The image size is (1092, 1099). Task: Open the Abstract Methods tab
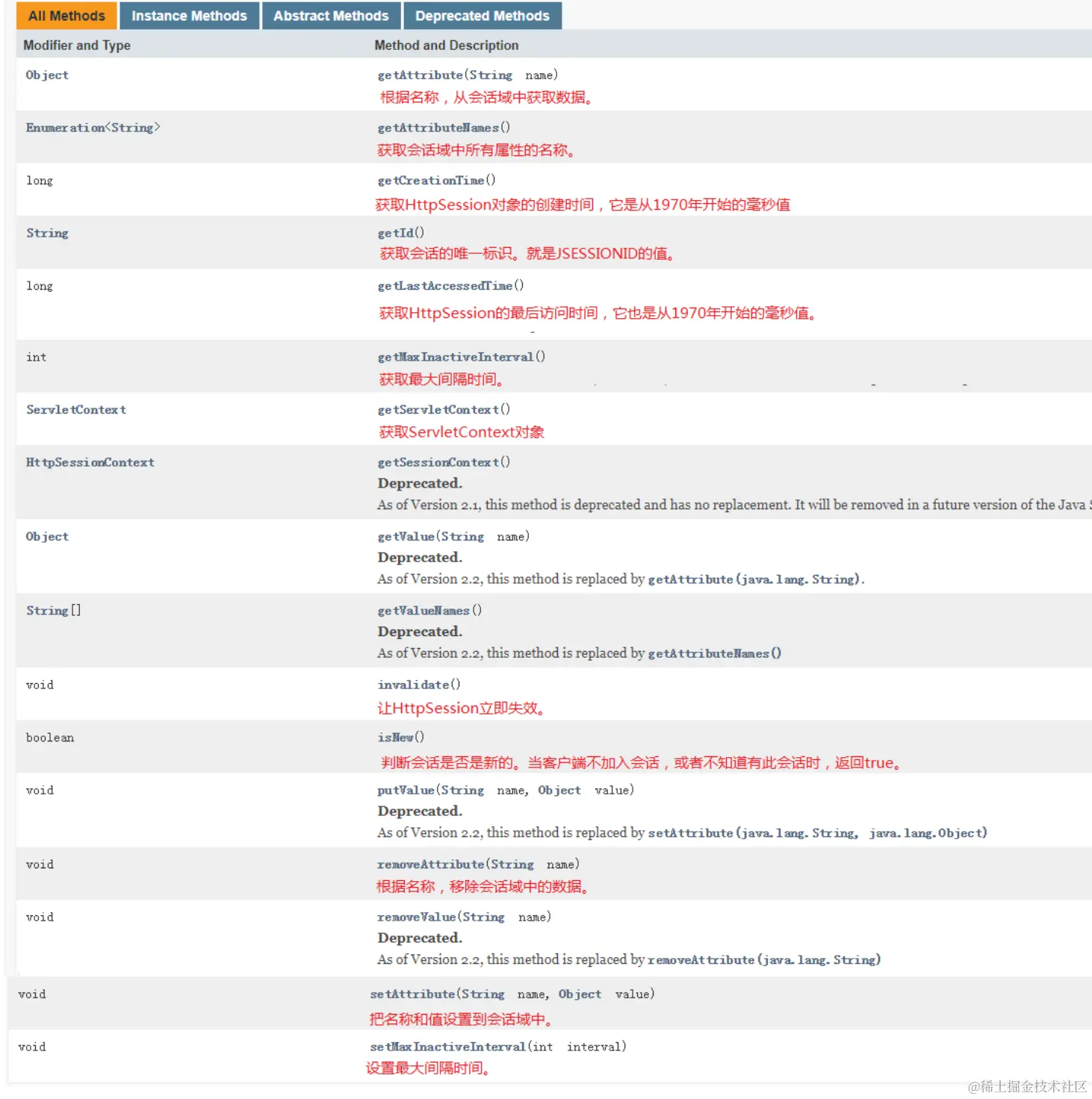331,16
